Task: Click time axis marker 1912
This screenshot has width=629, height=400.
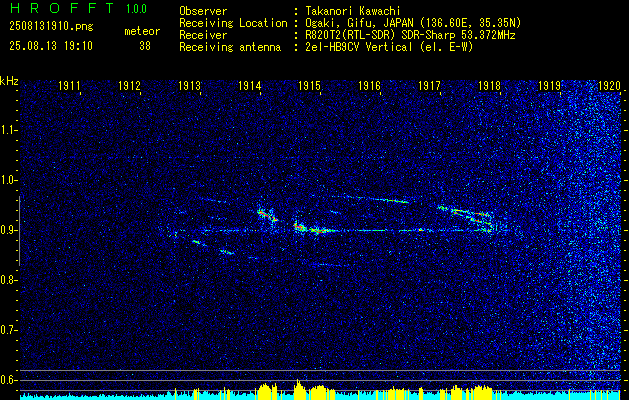Action: [130, 85]
